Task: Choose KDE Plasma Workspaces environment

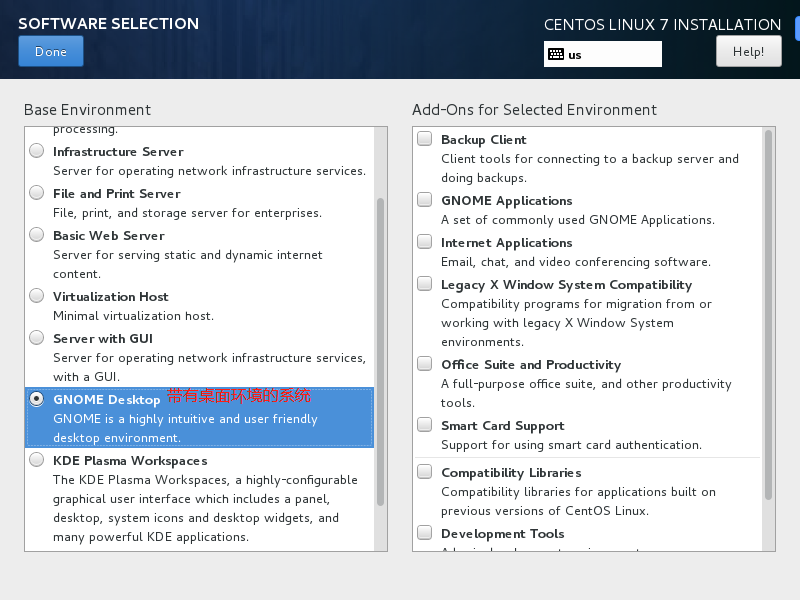Action: pyautogui.click(x=37, y=460)
